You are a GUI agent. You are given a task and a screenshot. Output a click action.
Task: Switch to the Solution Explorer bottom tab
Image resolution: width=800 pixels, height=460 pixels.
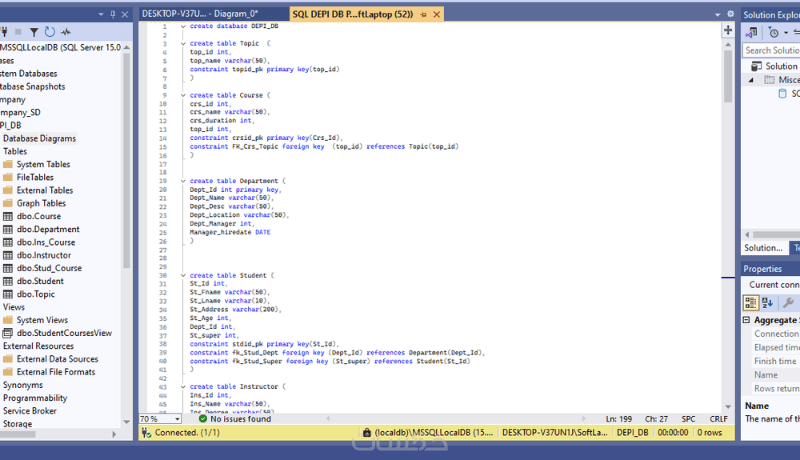[763, 248]
